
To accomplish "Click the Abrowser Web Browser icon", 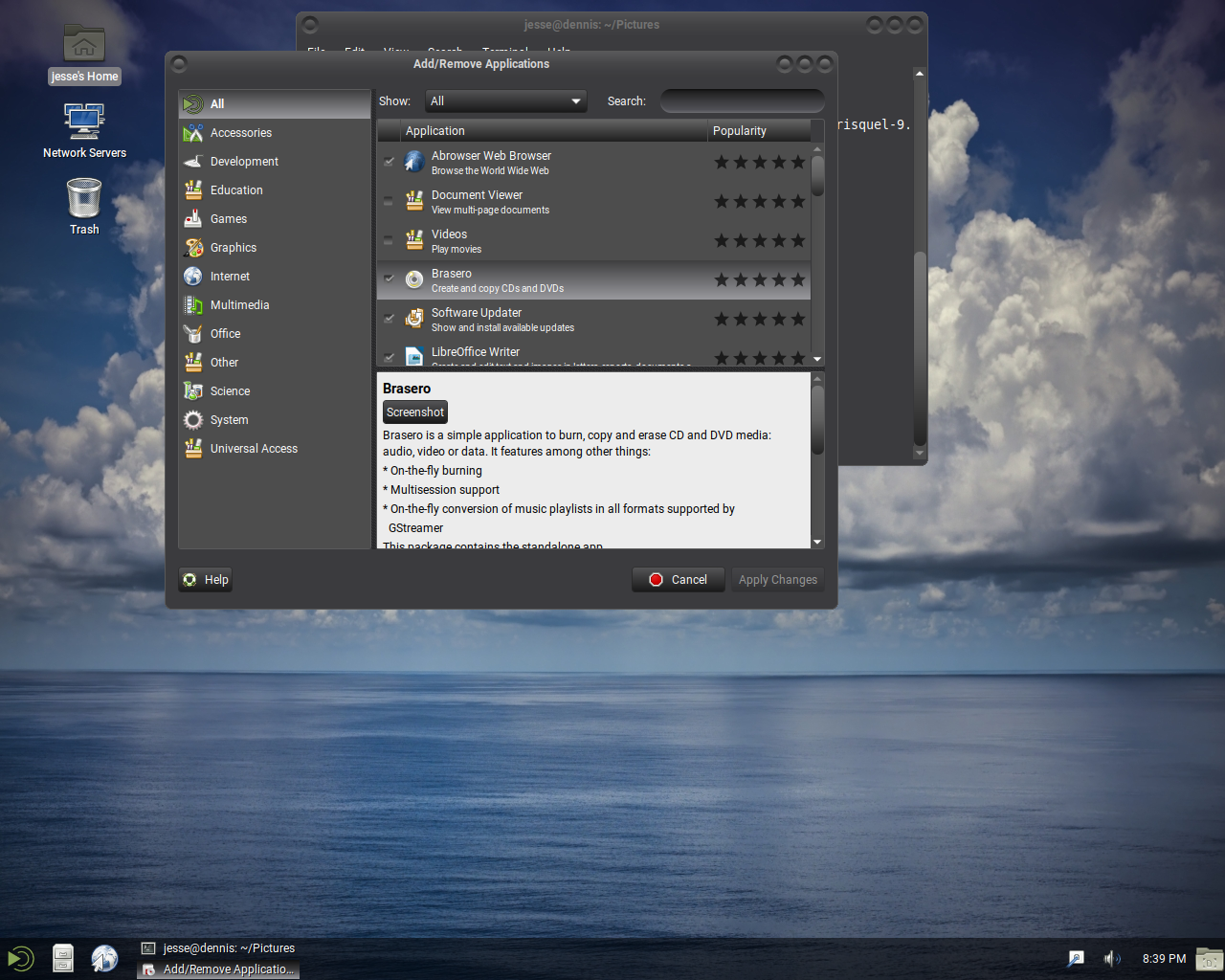I will [414, 162].
